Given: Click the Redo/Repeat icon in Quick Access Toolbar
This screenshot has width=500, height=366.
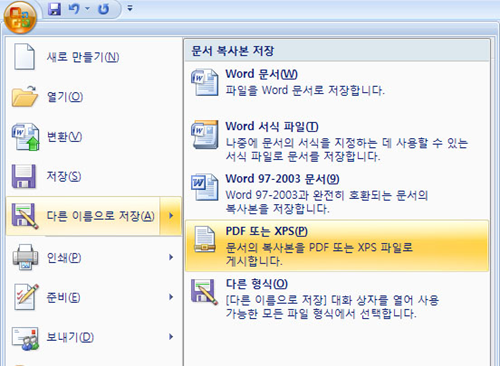Looking at the screenshot, I should (104, 9).
